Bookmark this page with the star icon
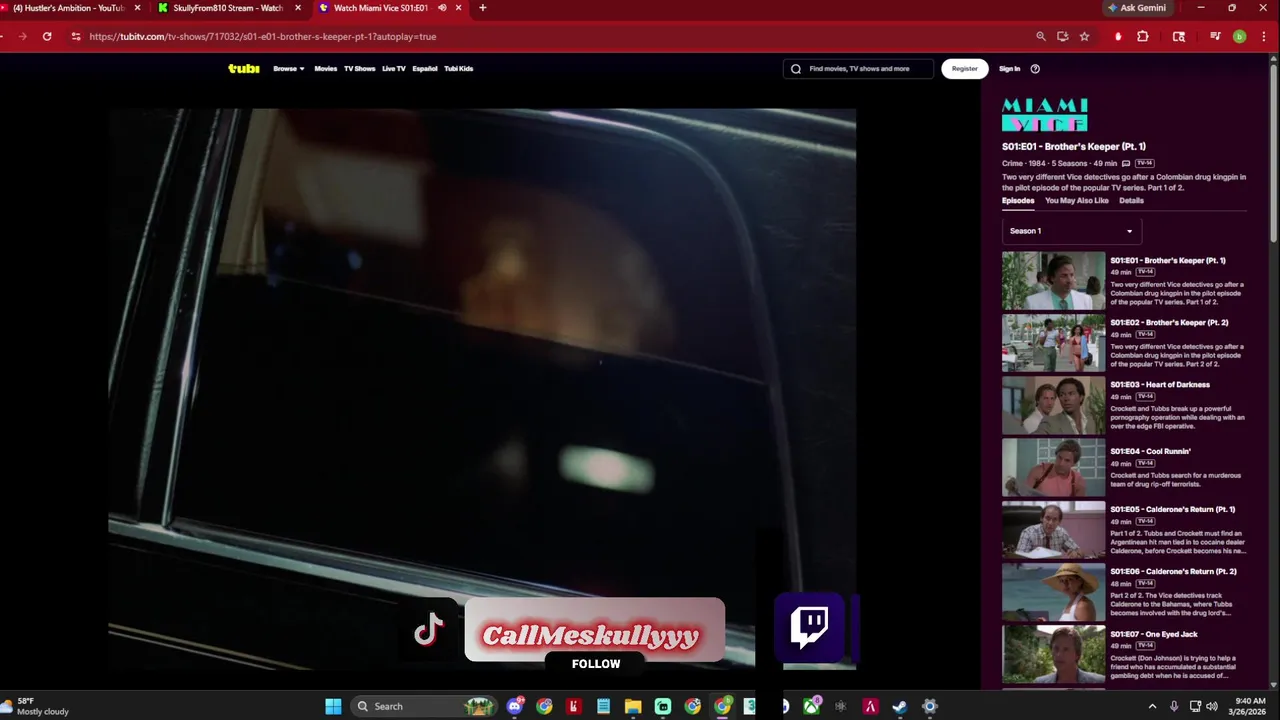The width and height of the screenshot is (1280, 720). (1085, 36)
